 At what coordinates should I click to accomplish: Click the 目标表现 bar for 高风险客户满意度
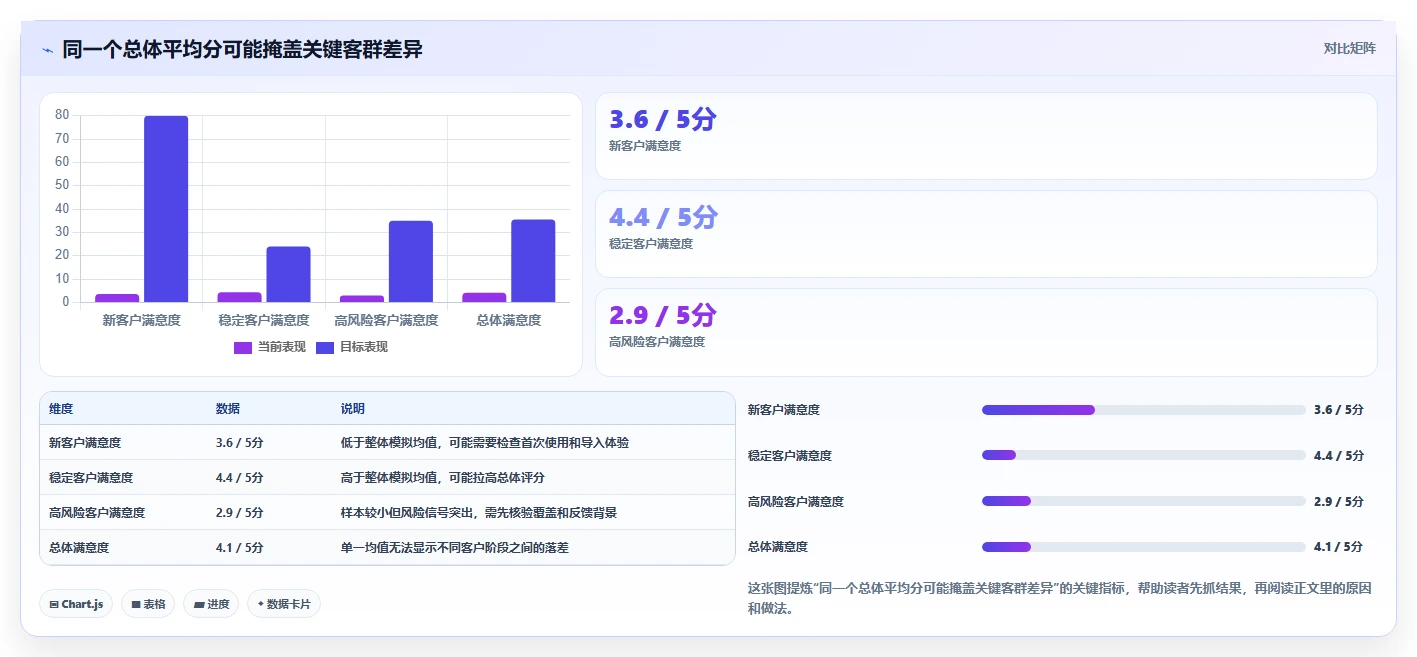click(411, 261)
